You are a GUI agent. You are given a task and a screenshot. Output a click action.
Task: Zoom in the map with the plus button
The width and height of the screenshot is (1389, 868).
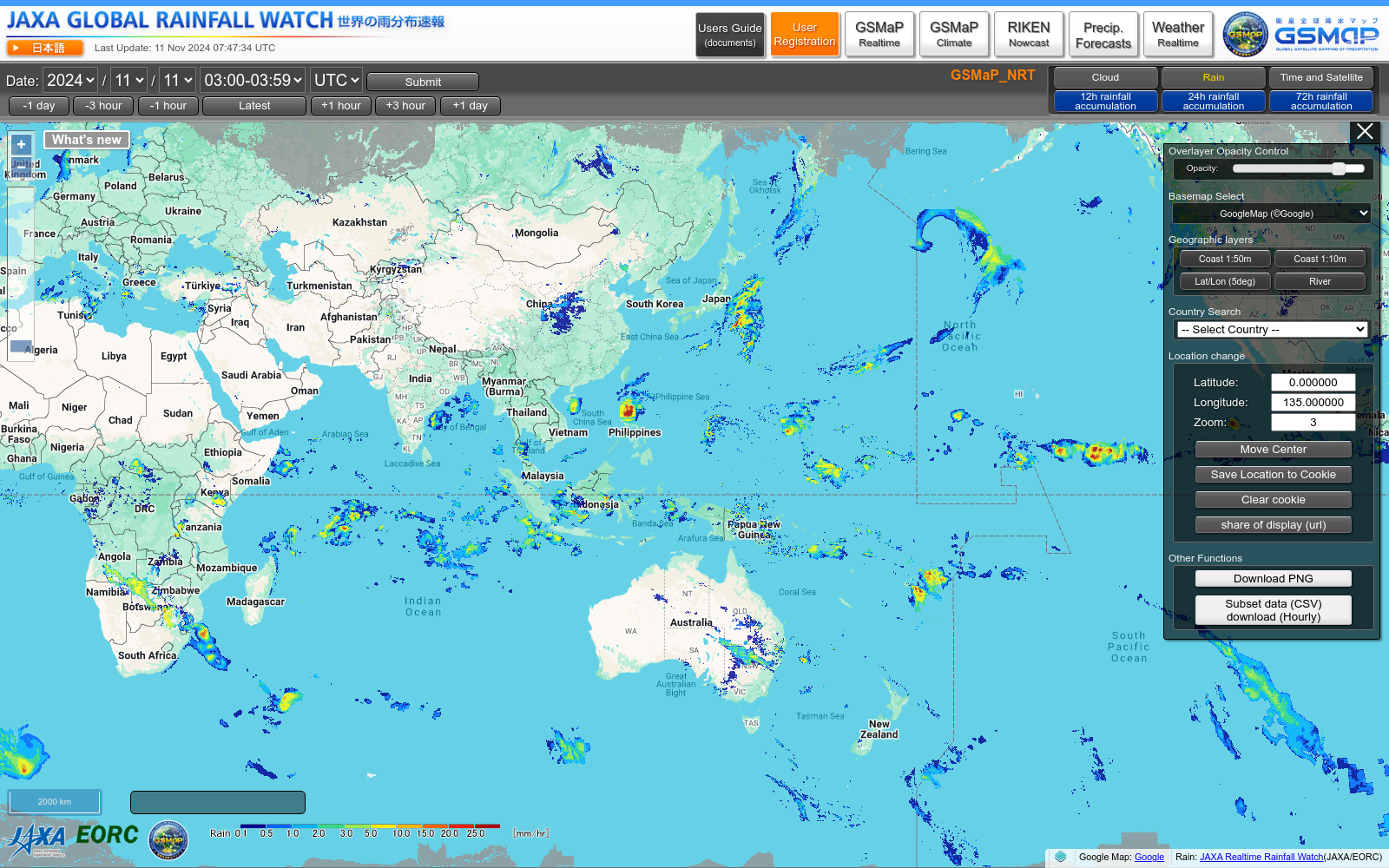22,145
